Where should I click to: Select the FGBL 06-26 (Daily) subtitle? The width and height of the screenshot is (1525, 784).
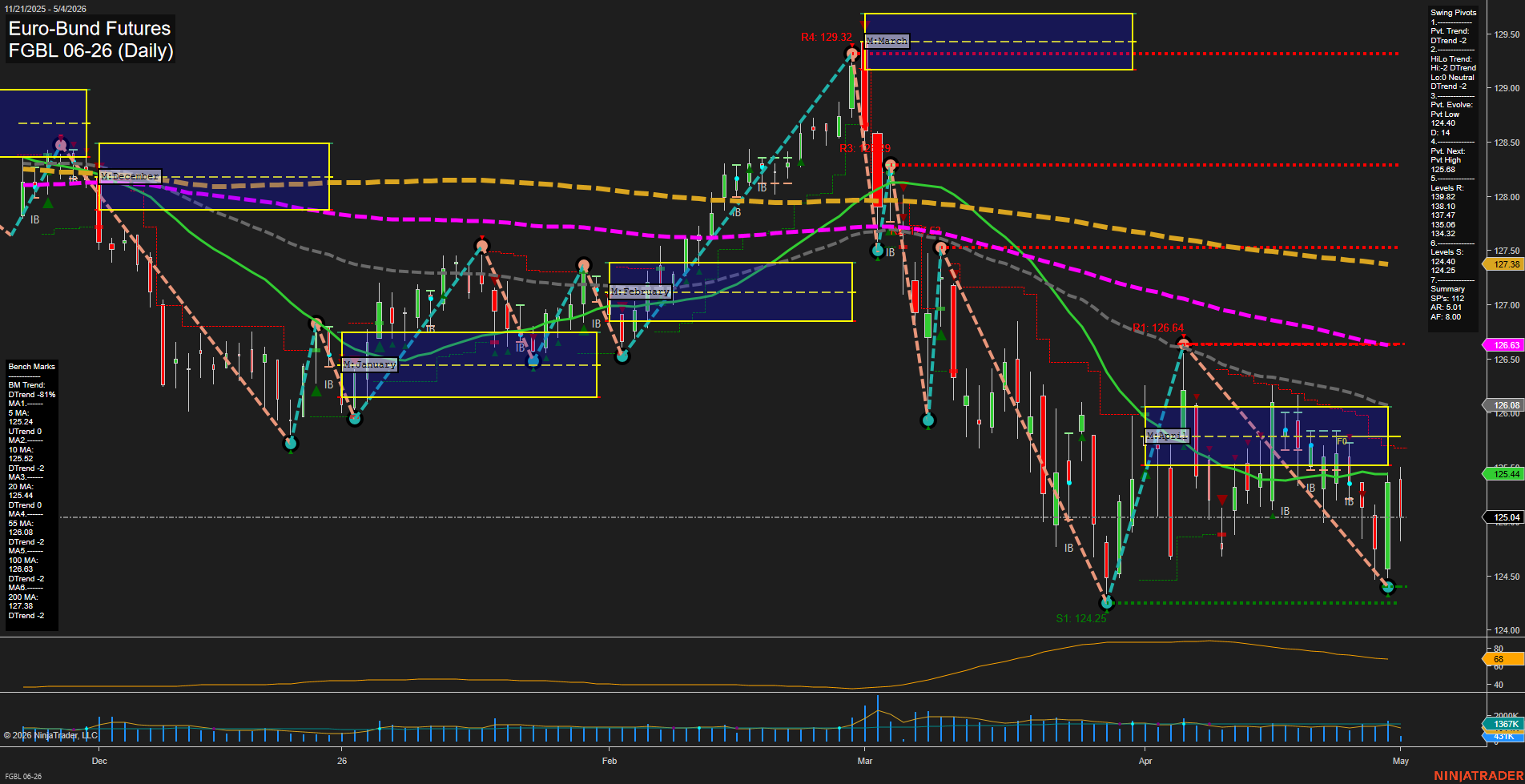[91, 50]
